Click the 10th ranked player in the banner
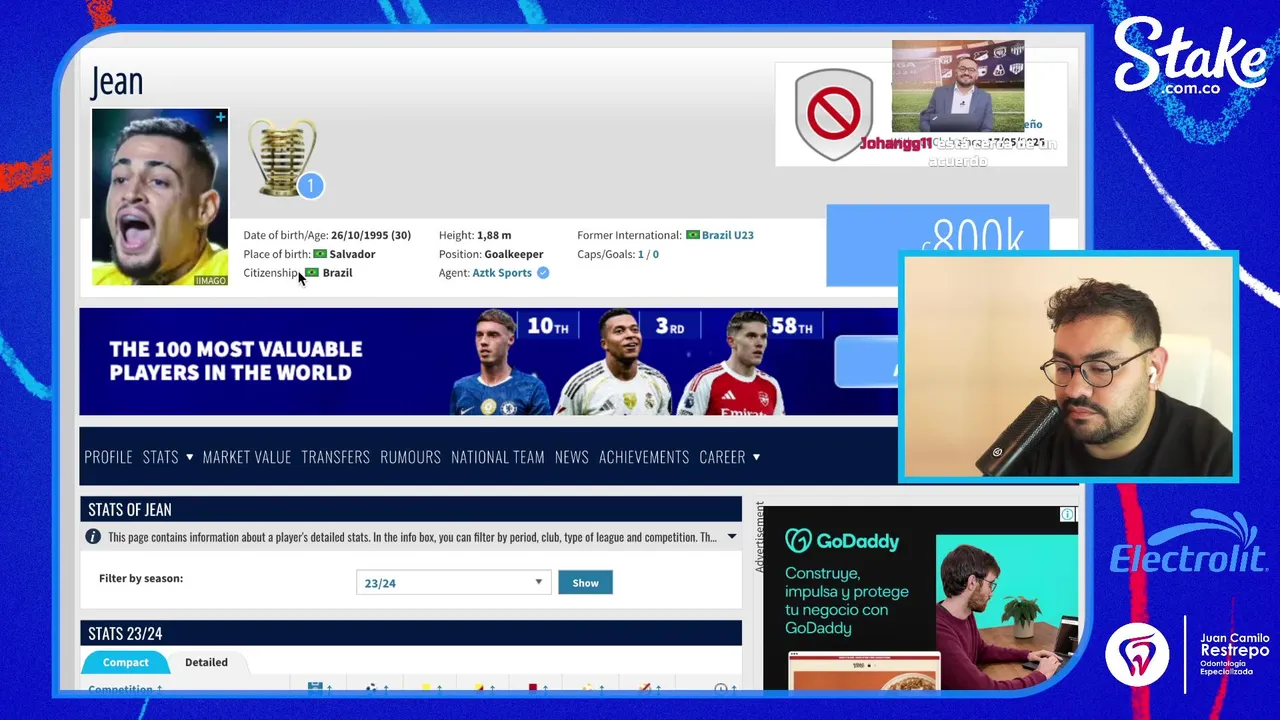This screenshot has height=720, width=1280. point(500,362)
